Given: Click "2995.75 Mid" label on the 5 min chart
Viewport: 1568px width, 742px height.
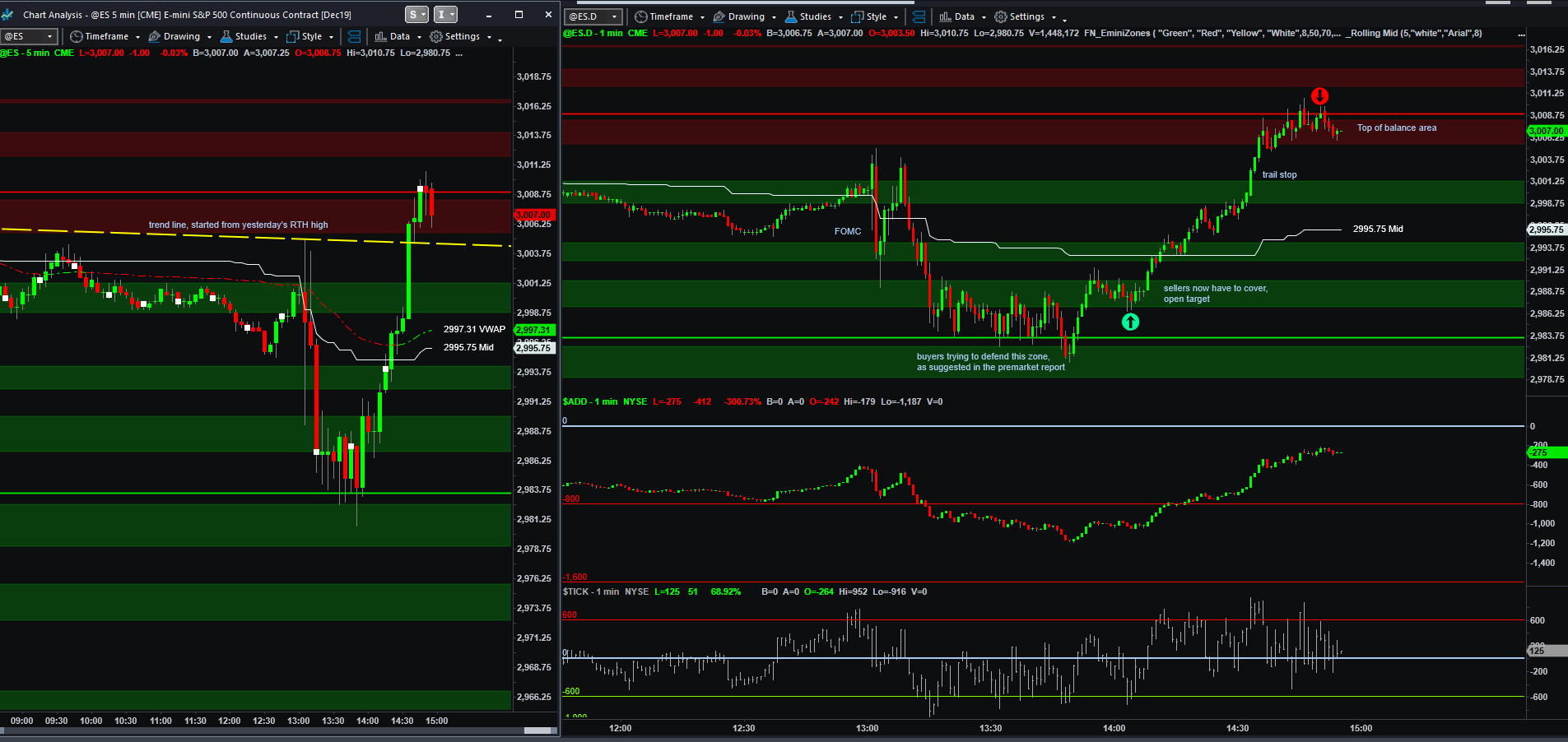Looking at the screenshot, I should (468, 347).
